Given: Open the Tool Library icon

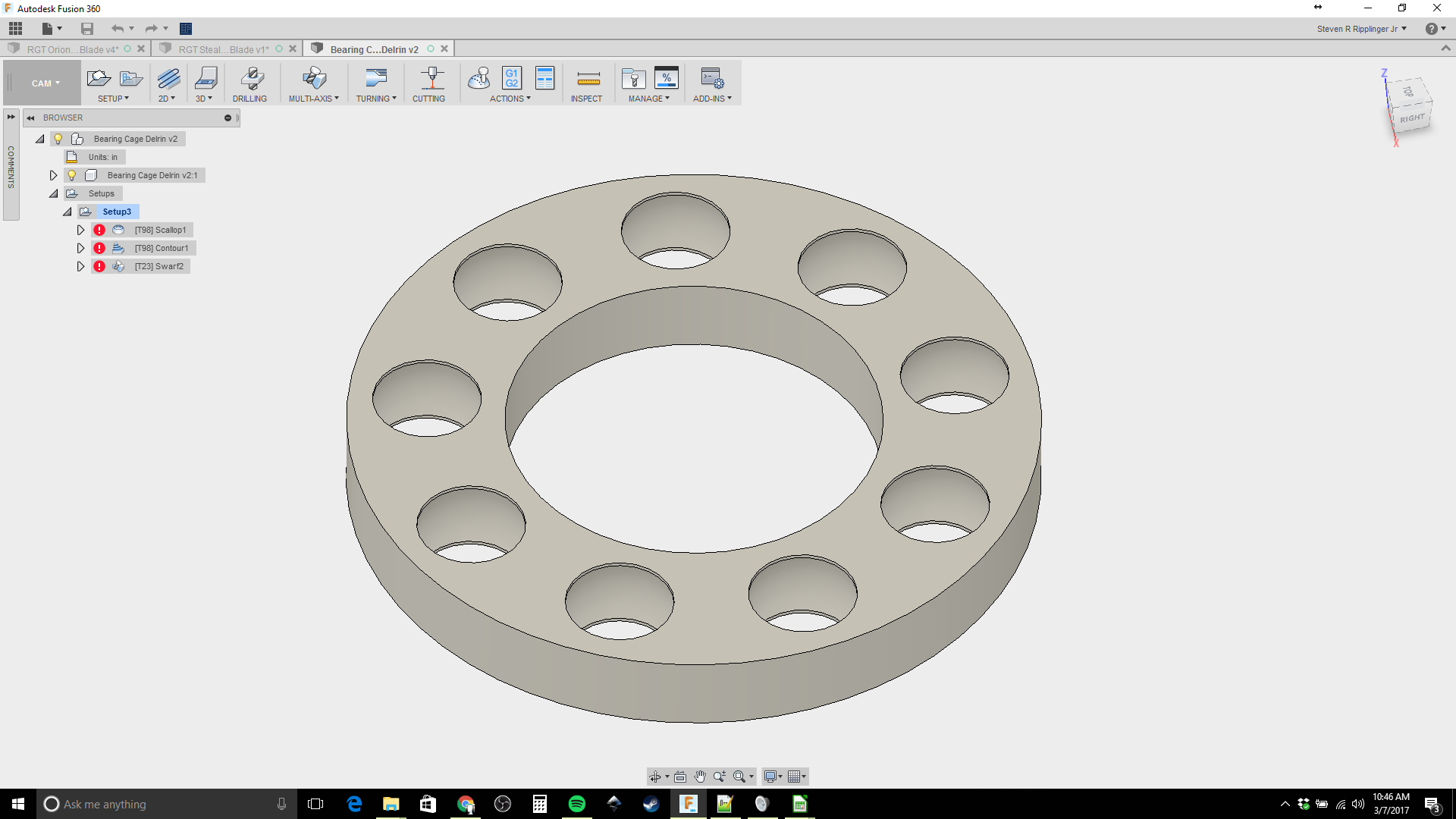Looking at the screenshot, I should (x=633, y=78).
